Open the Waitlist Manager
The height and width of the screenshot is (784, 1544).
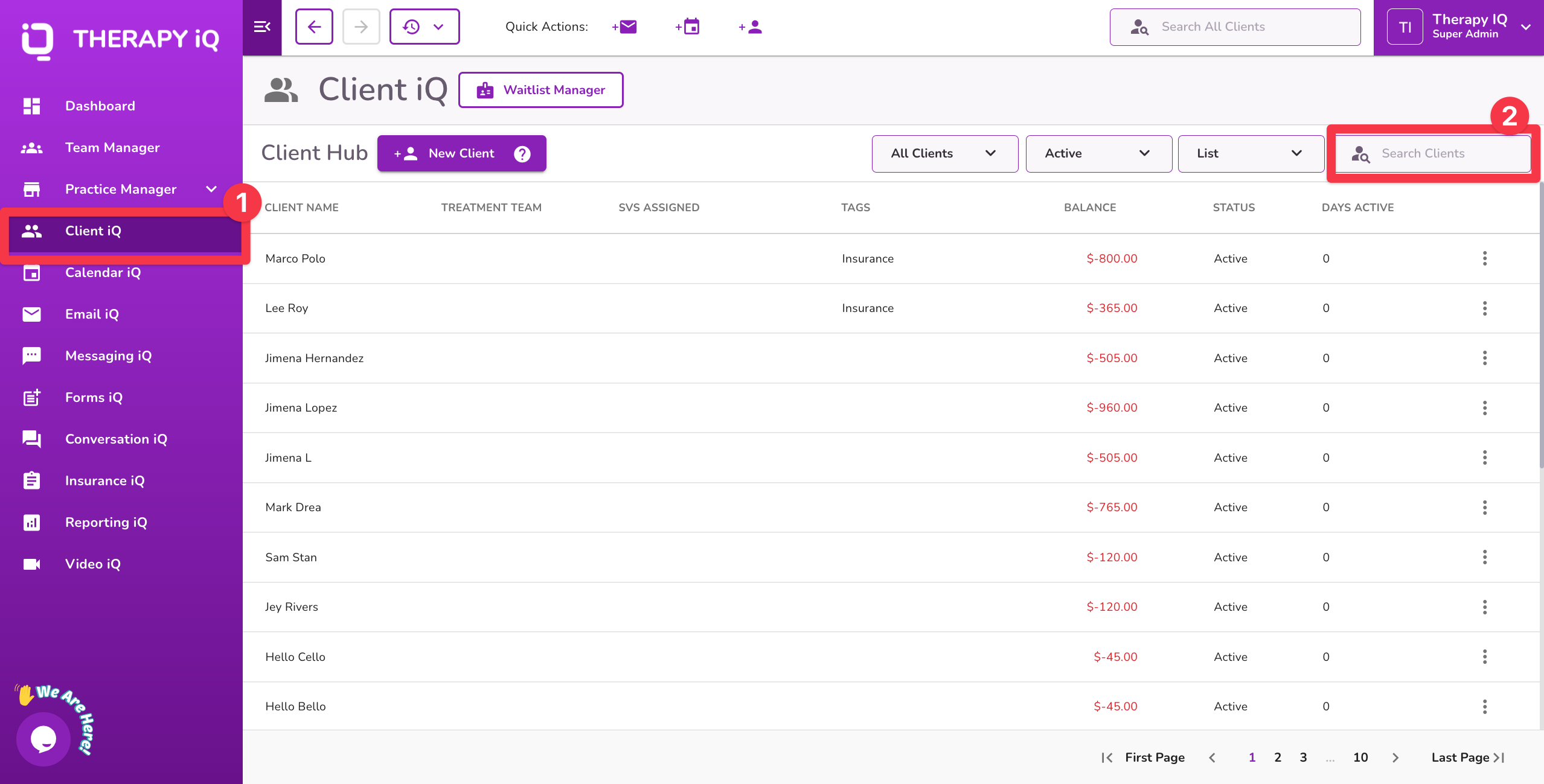point(541,91)
